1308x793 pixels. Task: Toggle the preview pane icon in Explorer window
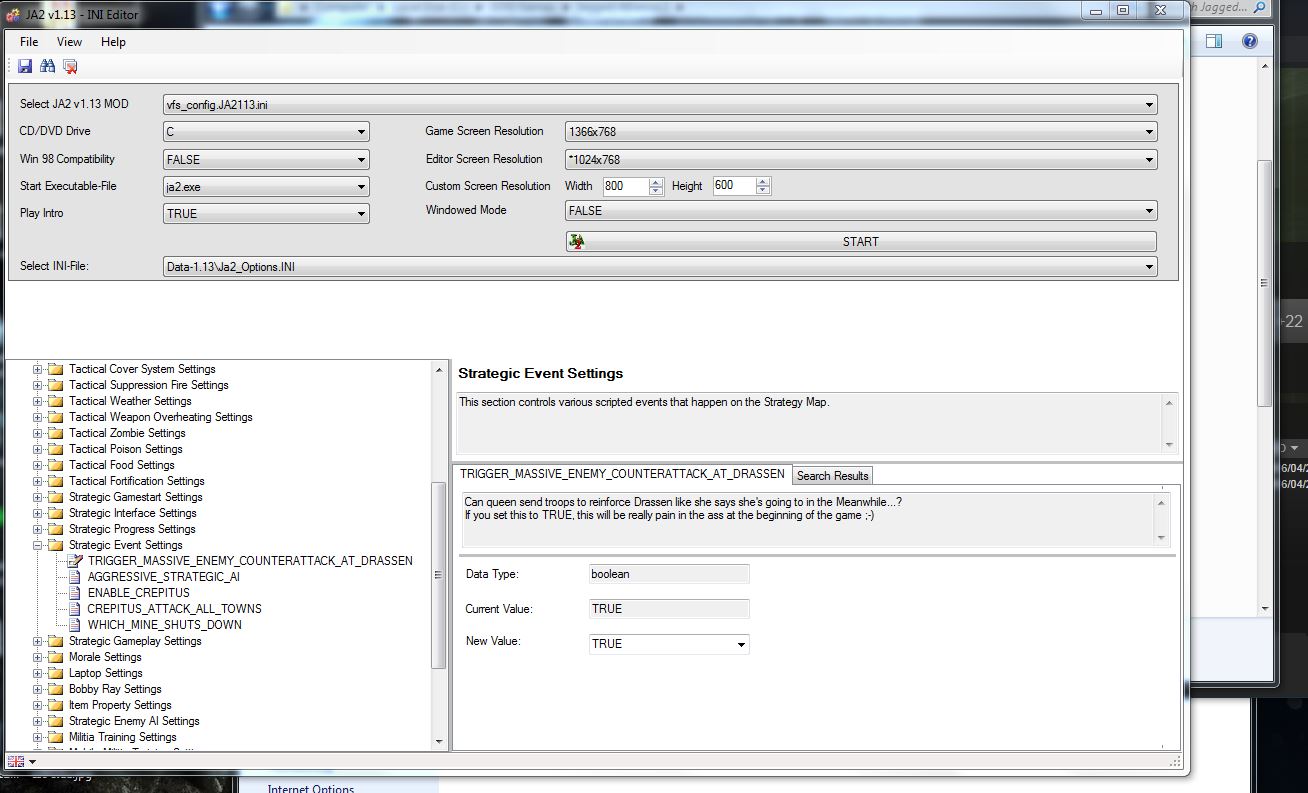click(1213, 41)
